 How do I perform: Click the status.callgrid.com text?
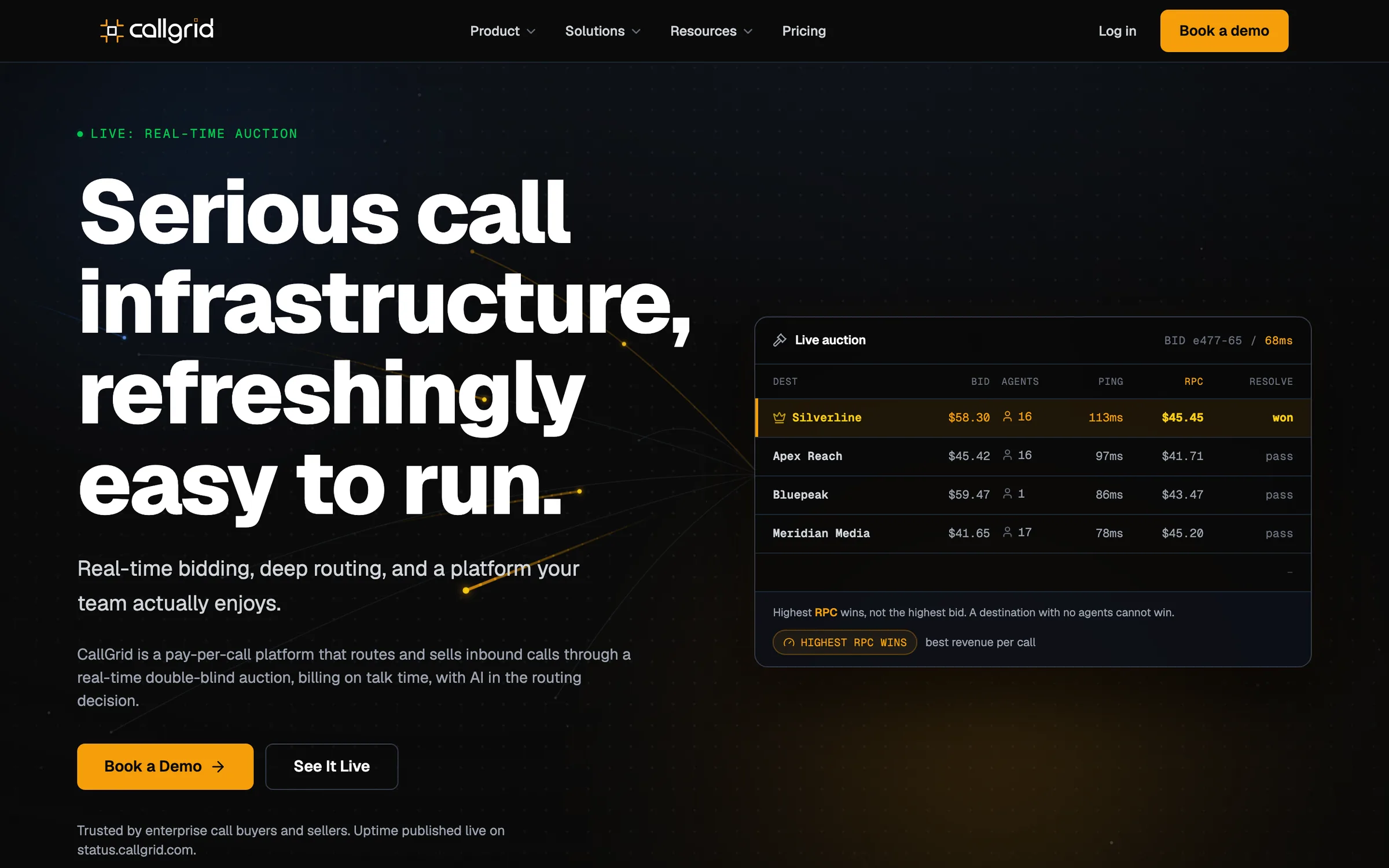pos(137,849)
